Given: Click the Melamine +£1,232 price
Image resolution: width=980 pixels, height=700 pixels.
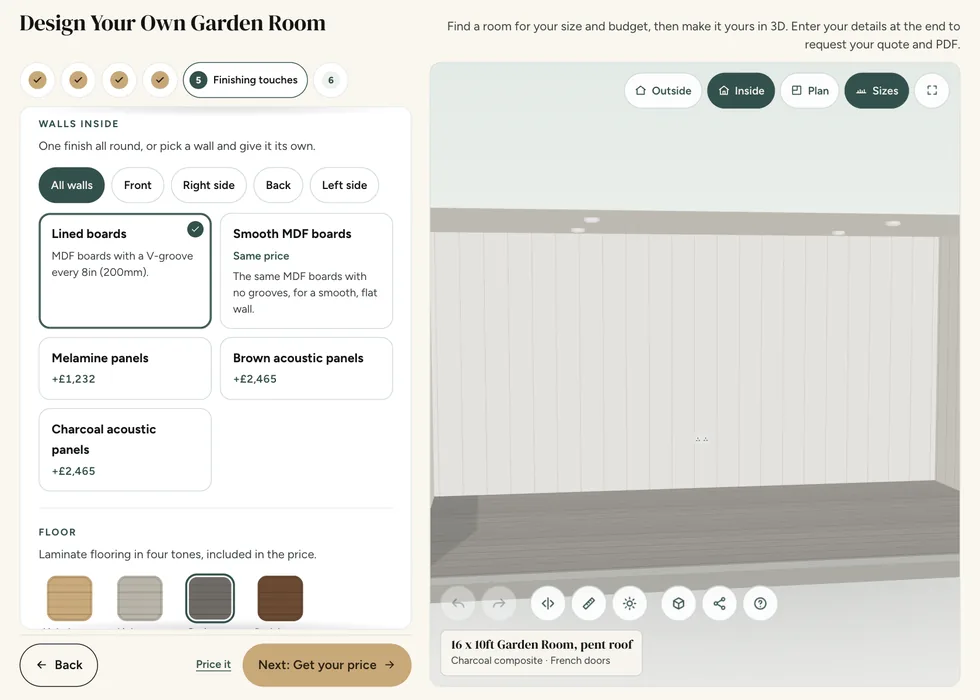Looking at the screenshot, I should pos(74,379).
